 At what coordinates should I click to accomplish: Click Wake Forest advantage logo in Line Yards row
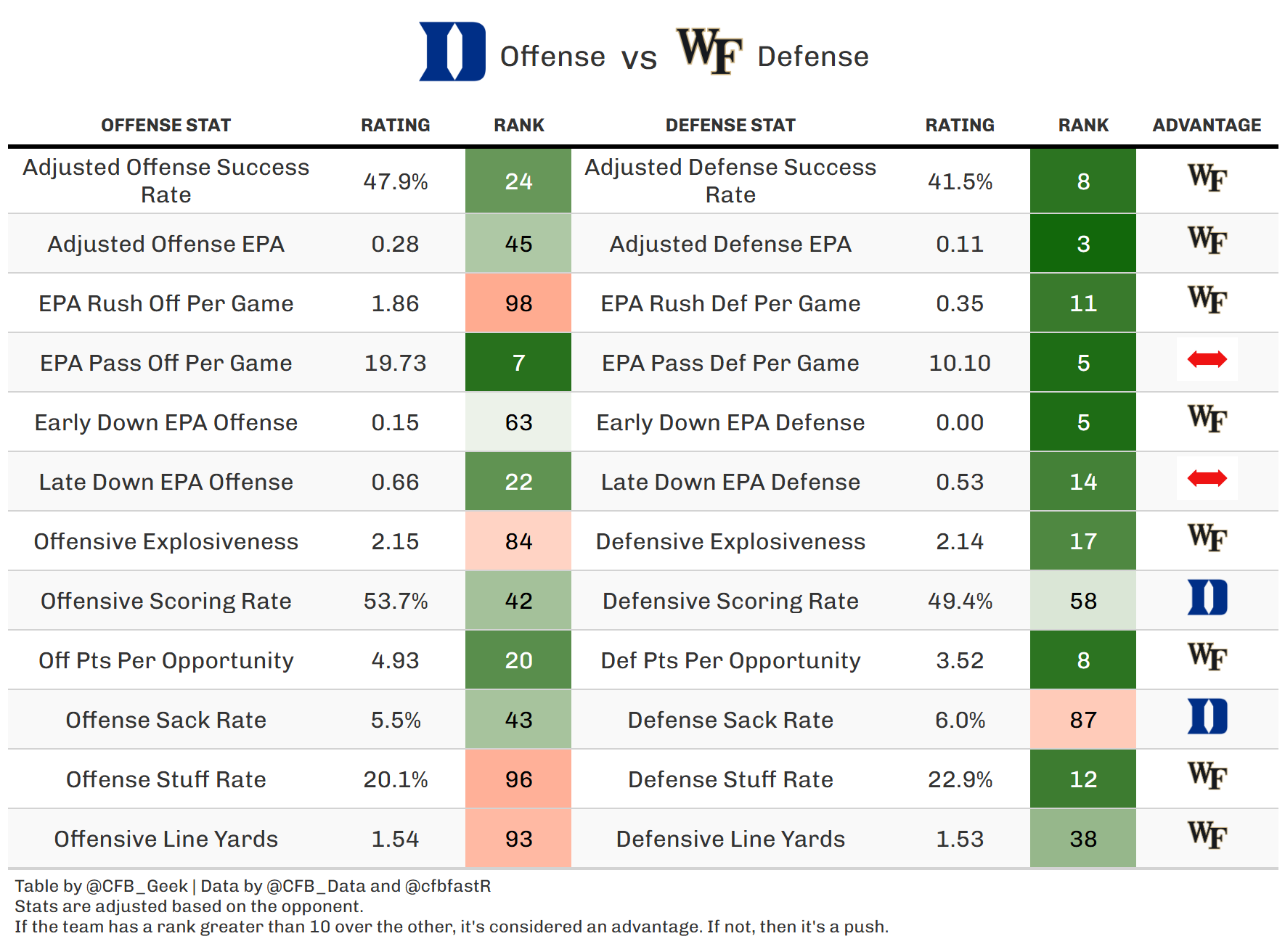pyautogui.click(x=1207, y=835)
